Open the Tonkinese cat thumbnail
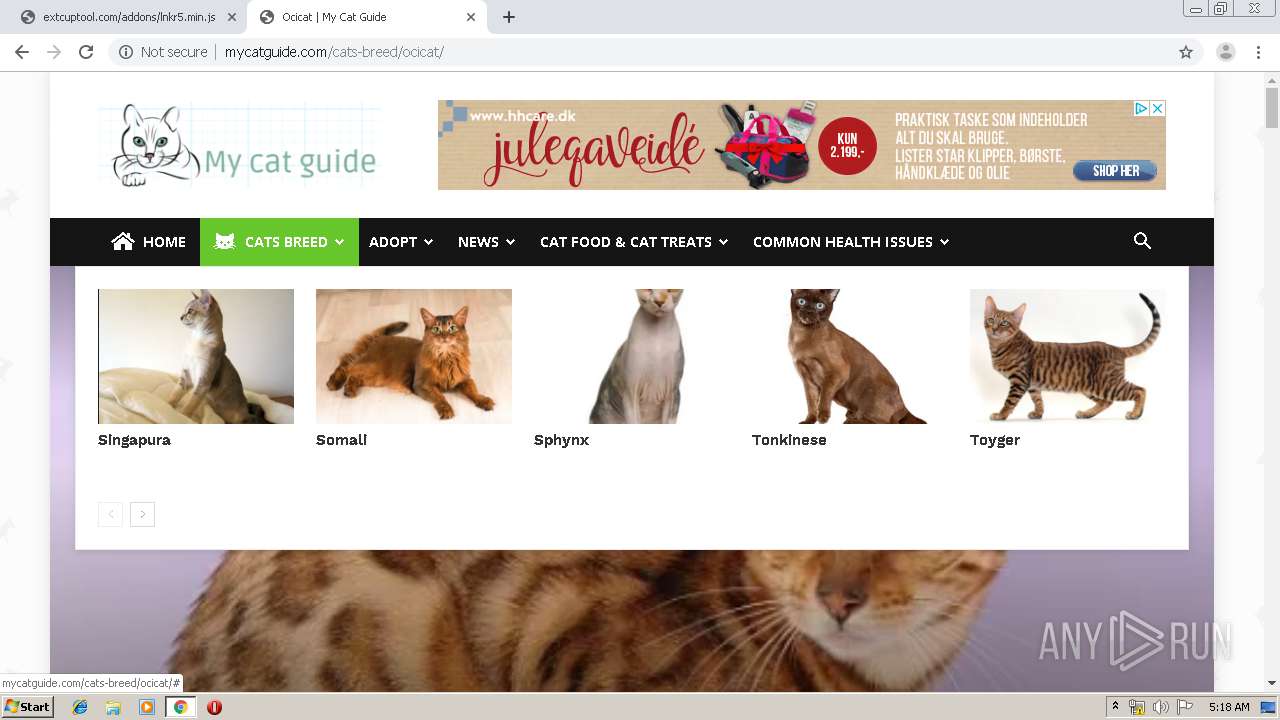This screenshot has height=720, width=1280. tap(850, 356)
